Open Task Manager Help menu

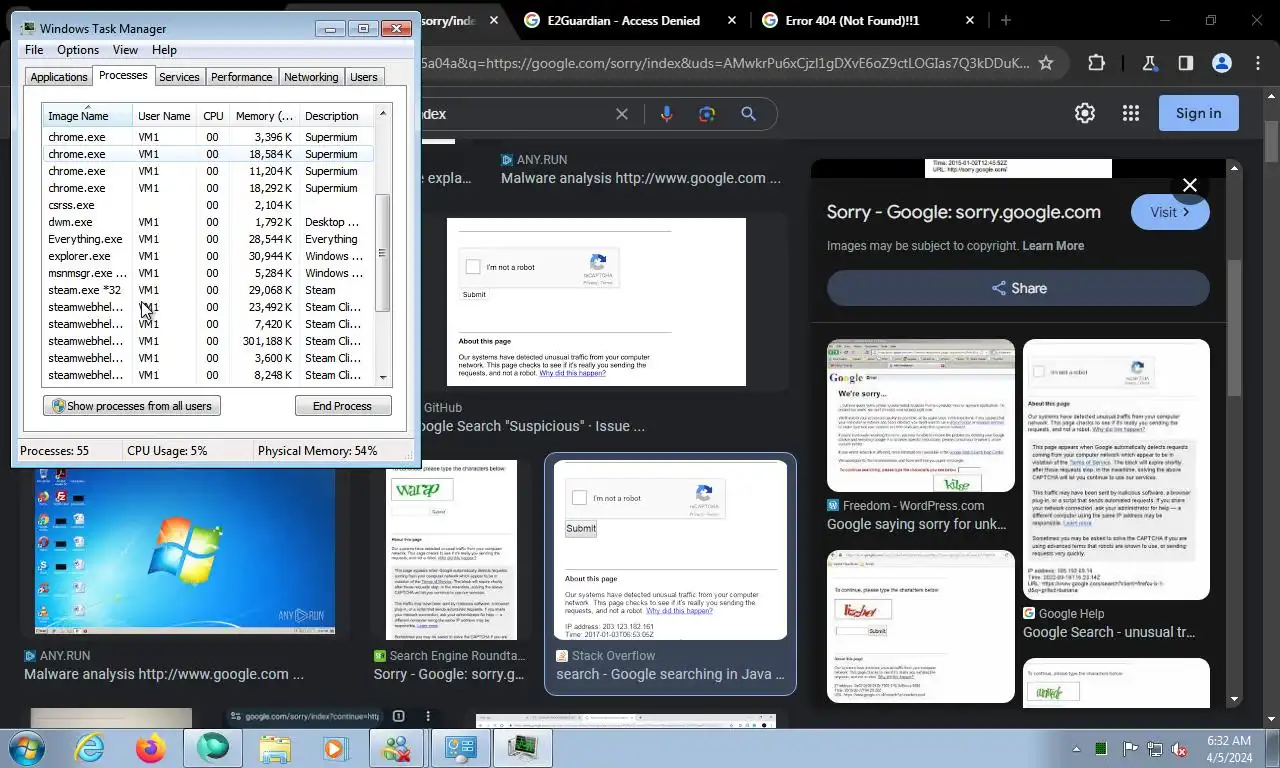pos(164,50)
